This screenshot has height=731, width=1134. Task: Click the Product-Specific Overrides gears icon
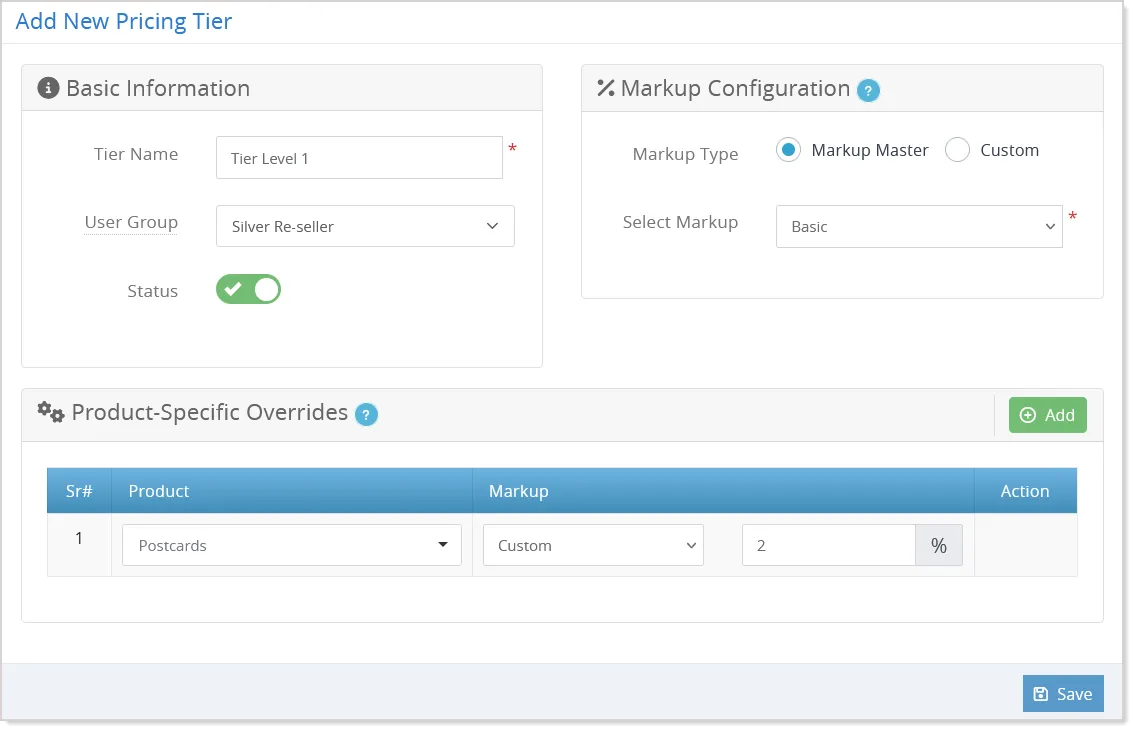51,412
